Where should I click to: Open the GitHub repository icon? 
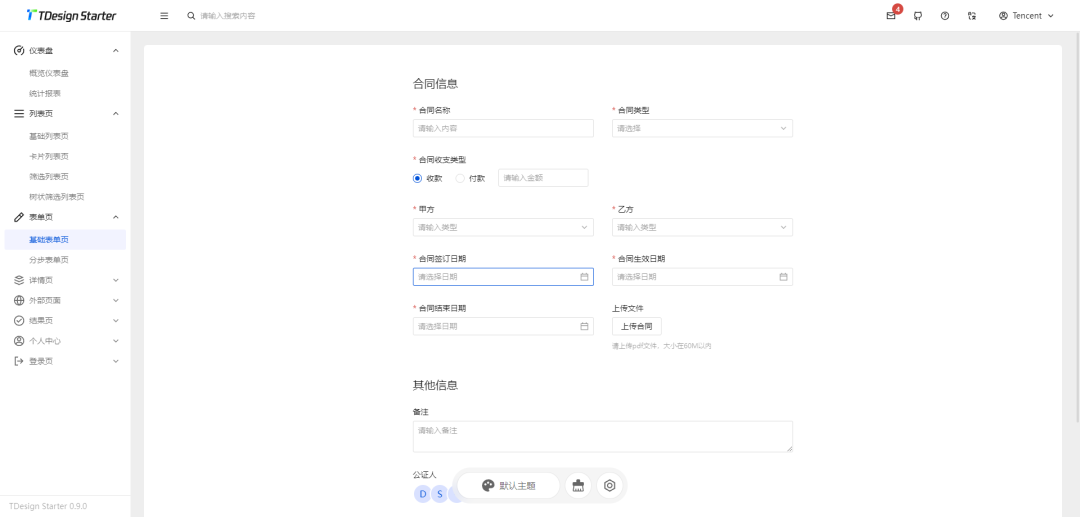(x=917, y=16)
